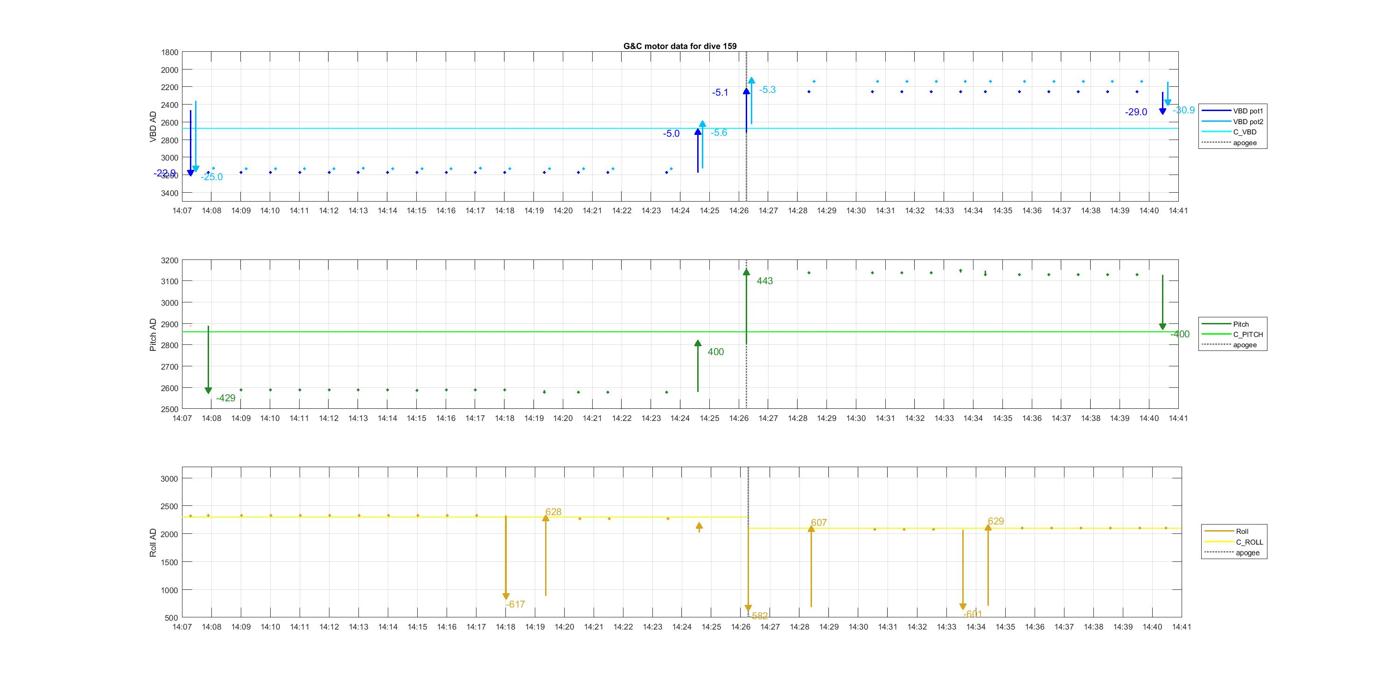Click the '-30.9' VBD annotation
This screenshot has height=693, width=1400.
point(1184,110)
